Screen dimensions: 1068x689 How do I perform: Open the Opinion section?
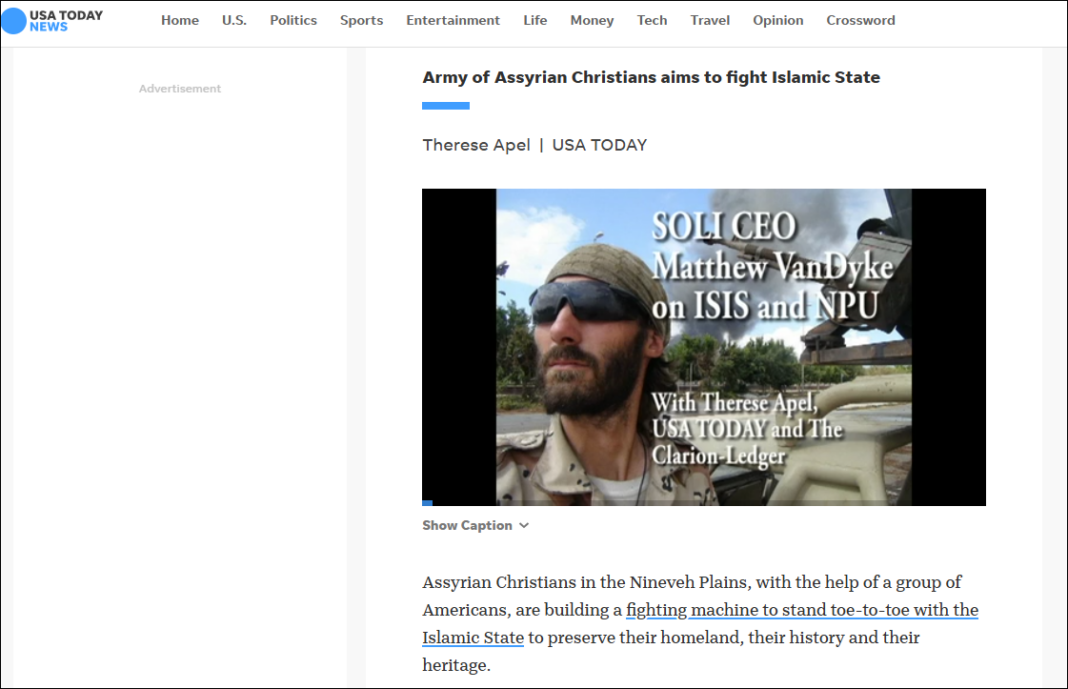click(x=778, y=21)
